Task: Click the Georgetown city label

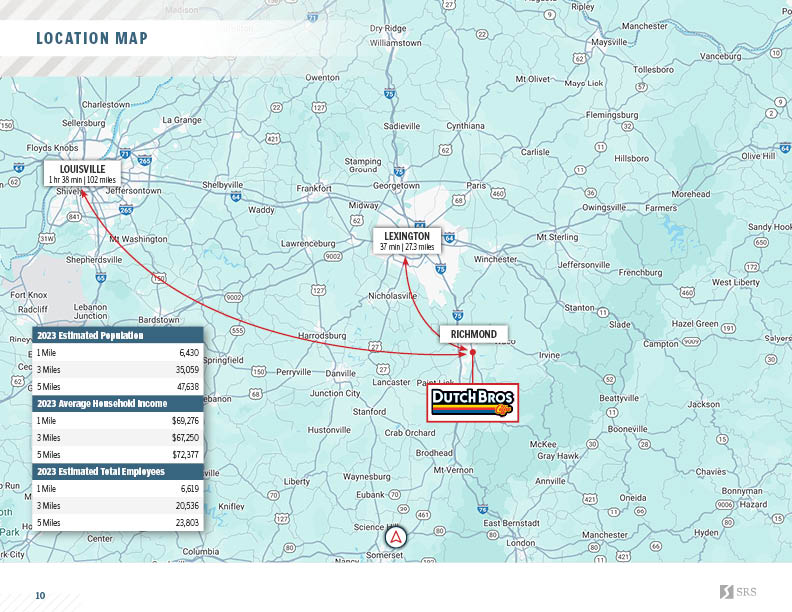Action: pyautogui.click(x=396, y=186)
